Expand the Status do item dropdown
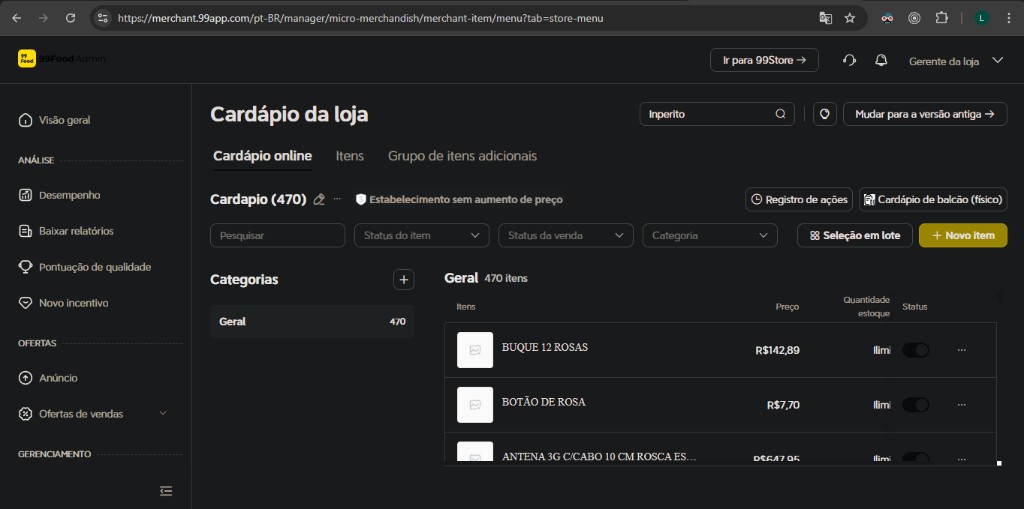1024x509 pixels. pyautogui.click(x=422, y=235)
